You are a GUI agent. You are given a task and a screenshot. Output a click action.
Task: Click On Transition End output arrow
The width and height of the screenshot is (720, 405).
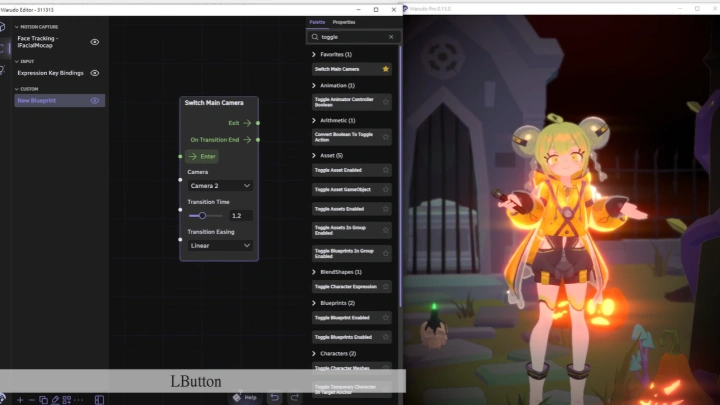tap(247, 140)
